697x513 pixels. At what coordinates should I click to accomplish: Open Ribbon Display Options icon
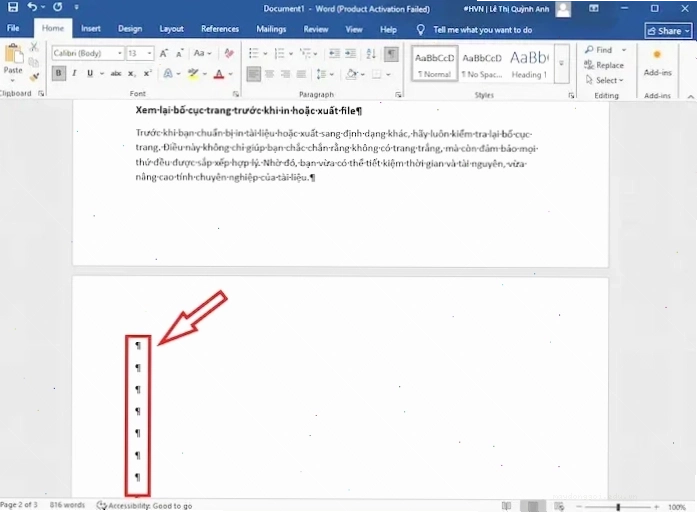(594, 8)
